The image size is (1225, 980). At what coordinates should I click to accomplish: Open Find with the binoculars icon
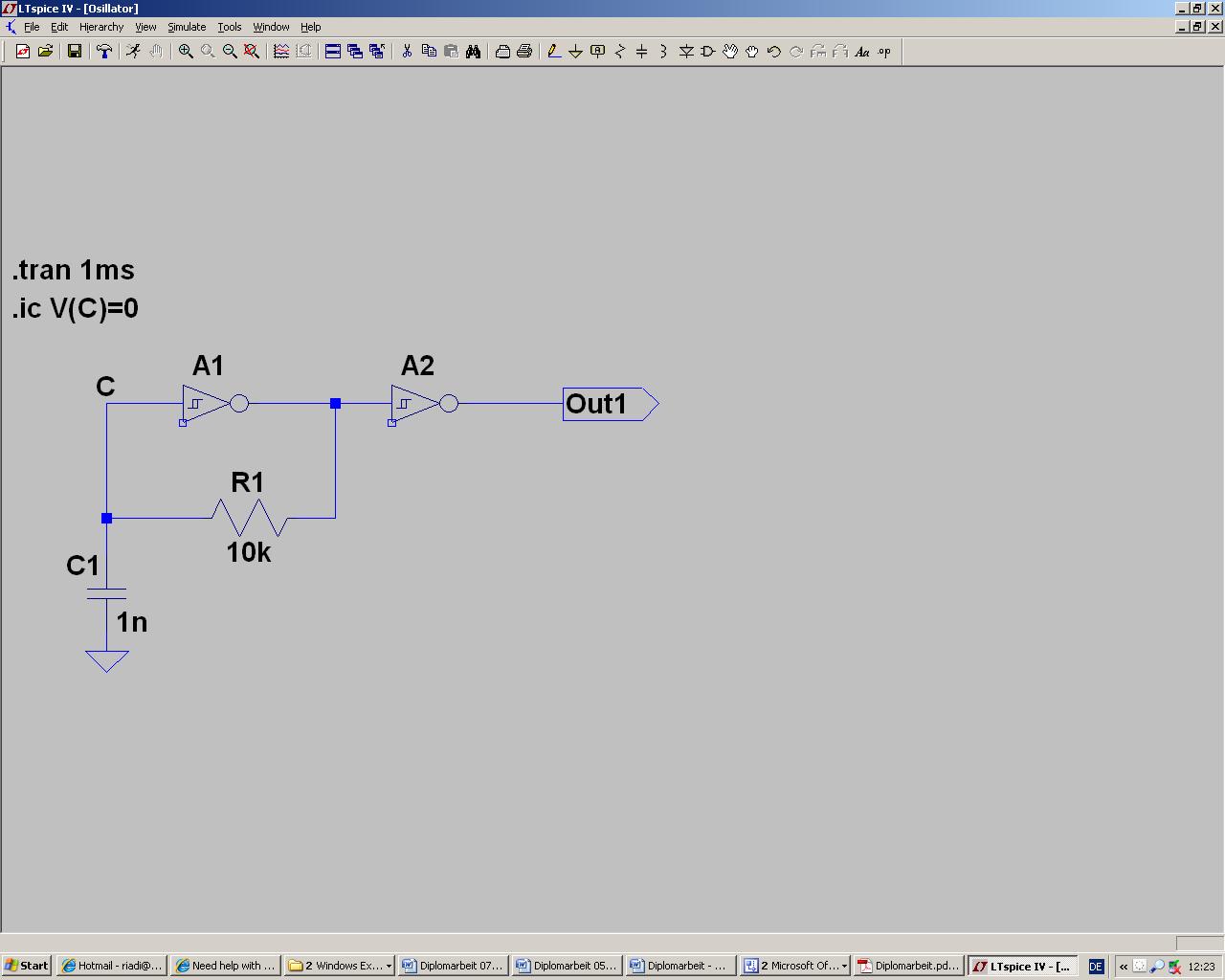point(473,52)
